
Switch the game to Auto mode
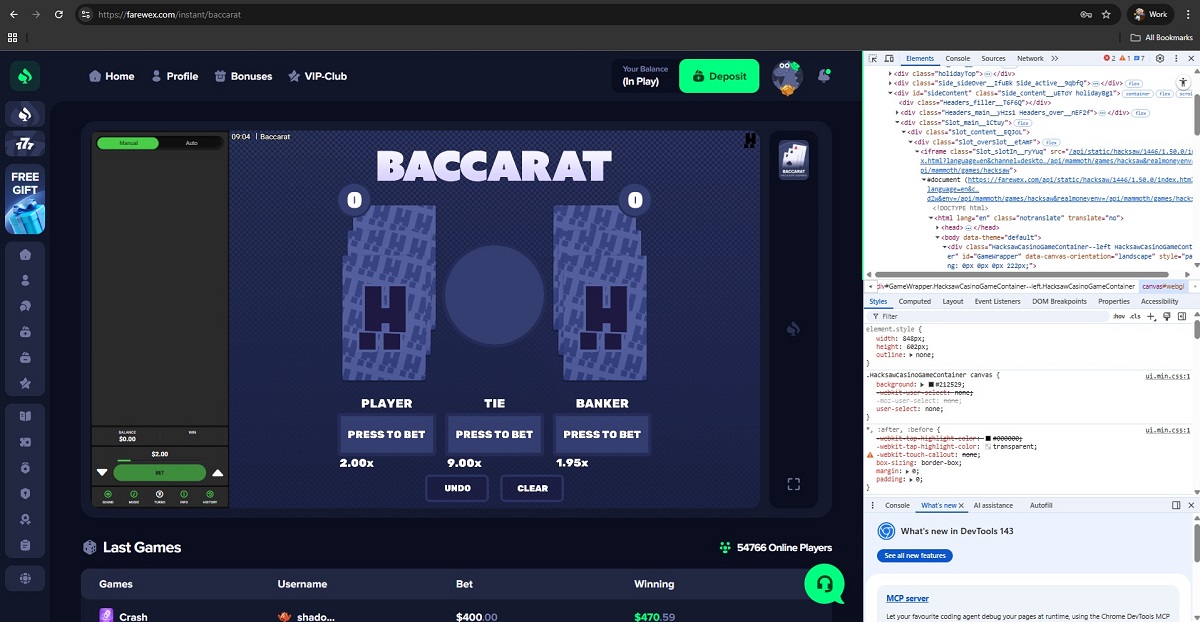(192, 143)
